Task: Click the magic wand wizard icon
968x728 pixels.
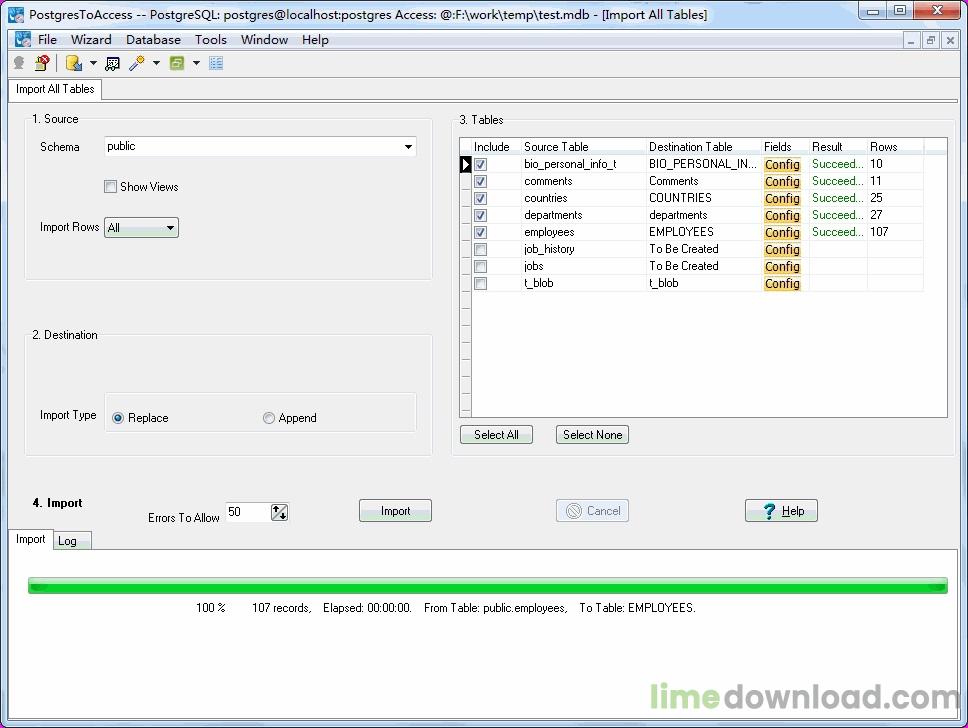Action: point(137,63)
